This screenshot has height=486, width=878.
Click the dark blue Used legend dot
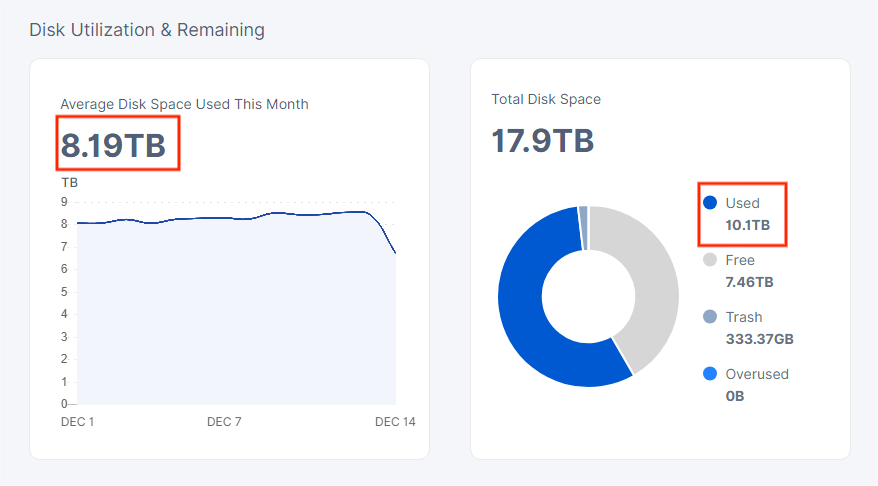[x=710, y=203]
